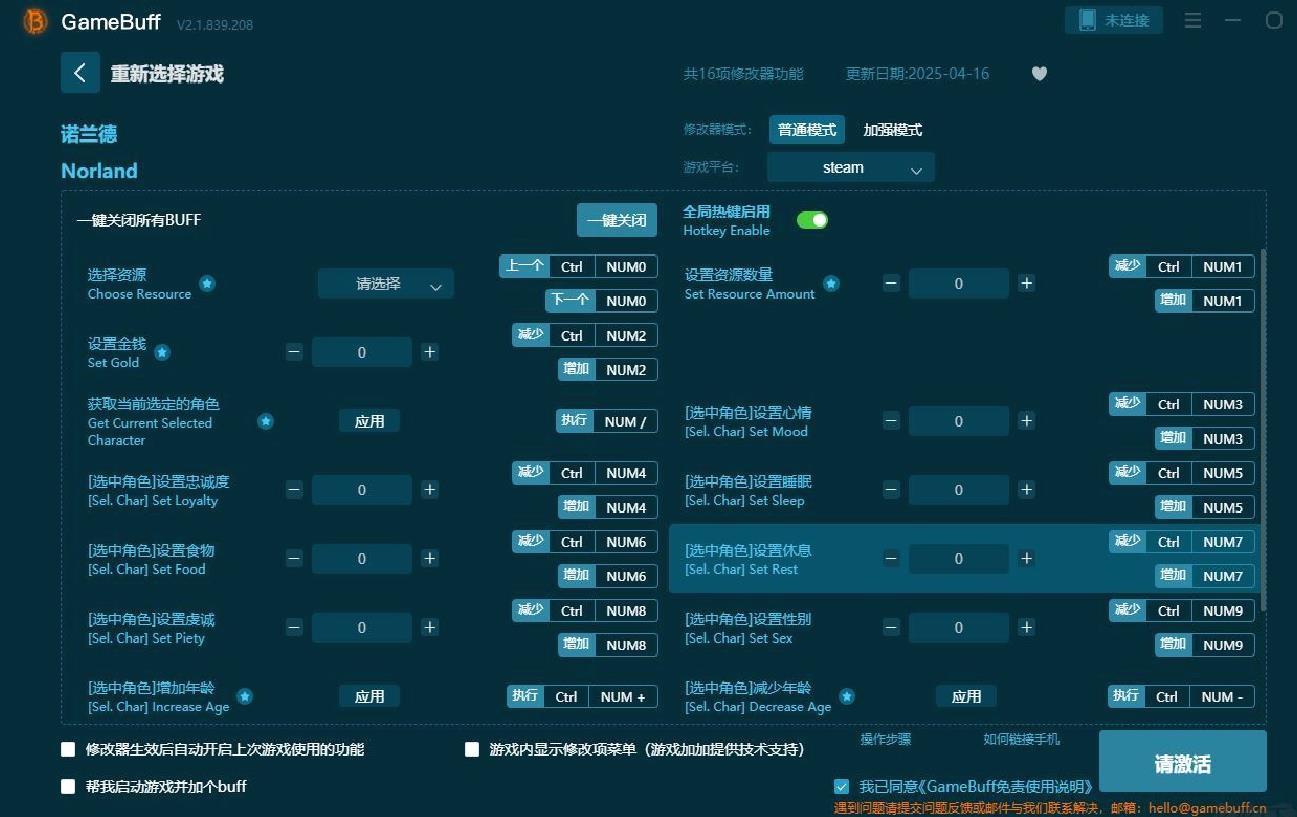The height and width of the screenshot is (817, 1297).
Task: Click 减少 Ctrl NUM2 hotkey for Set Gold
Action: pyautogui.click(x=585, y=335)
